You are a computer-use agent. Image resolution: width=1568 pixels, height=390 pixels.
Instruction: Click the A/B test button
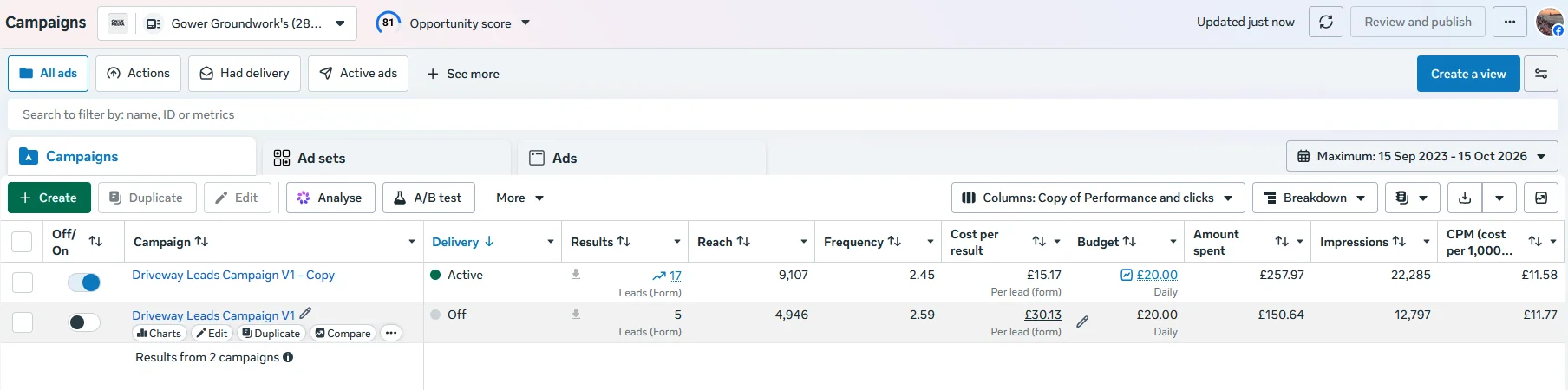[x=428, y=198]
